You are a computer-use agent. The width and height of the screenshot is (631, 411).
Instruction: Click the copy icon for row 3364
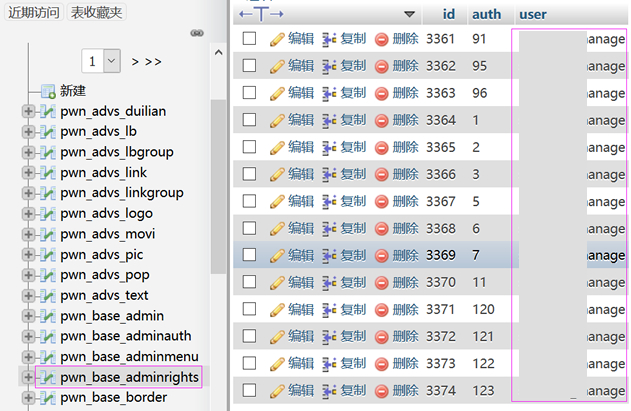[329, 120]
